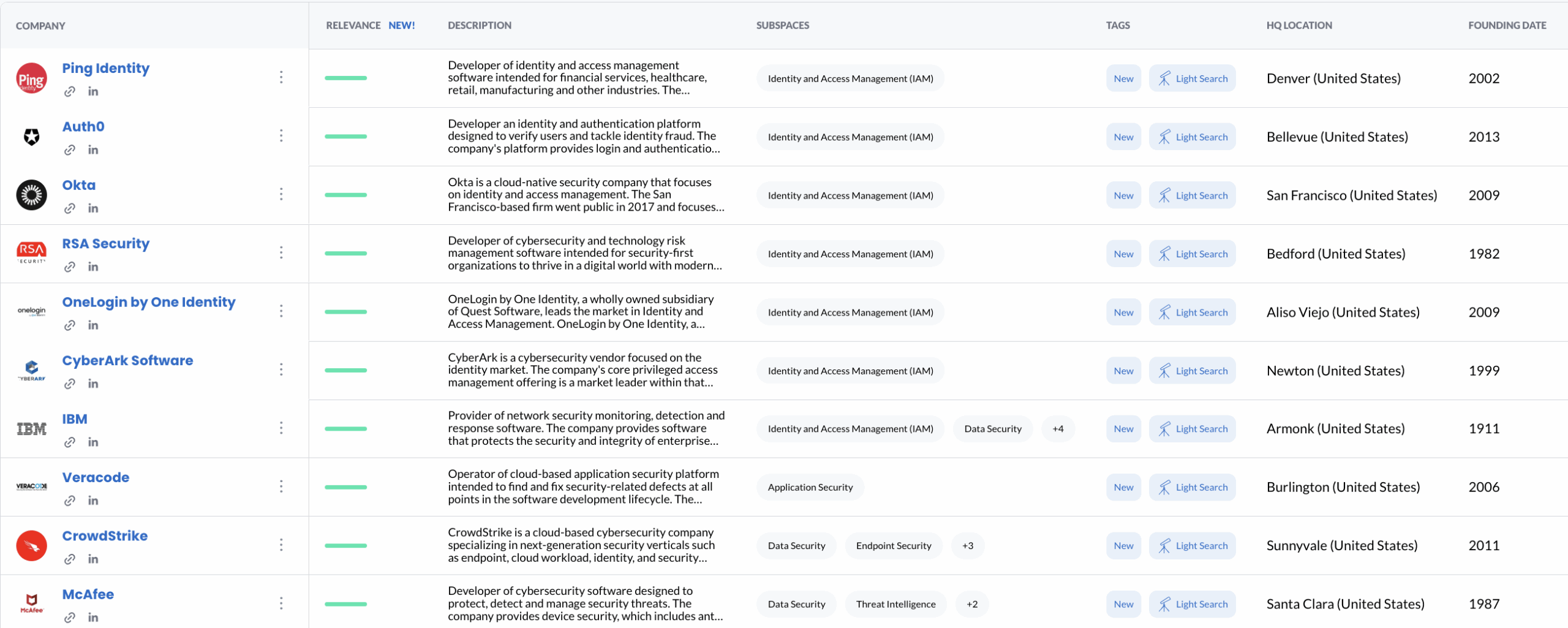
Task: Click Veracode's website link icon
Action: (70, 501)
